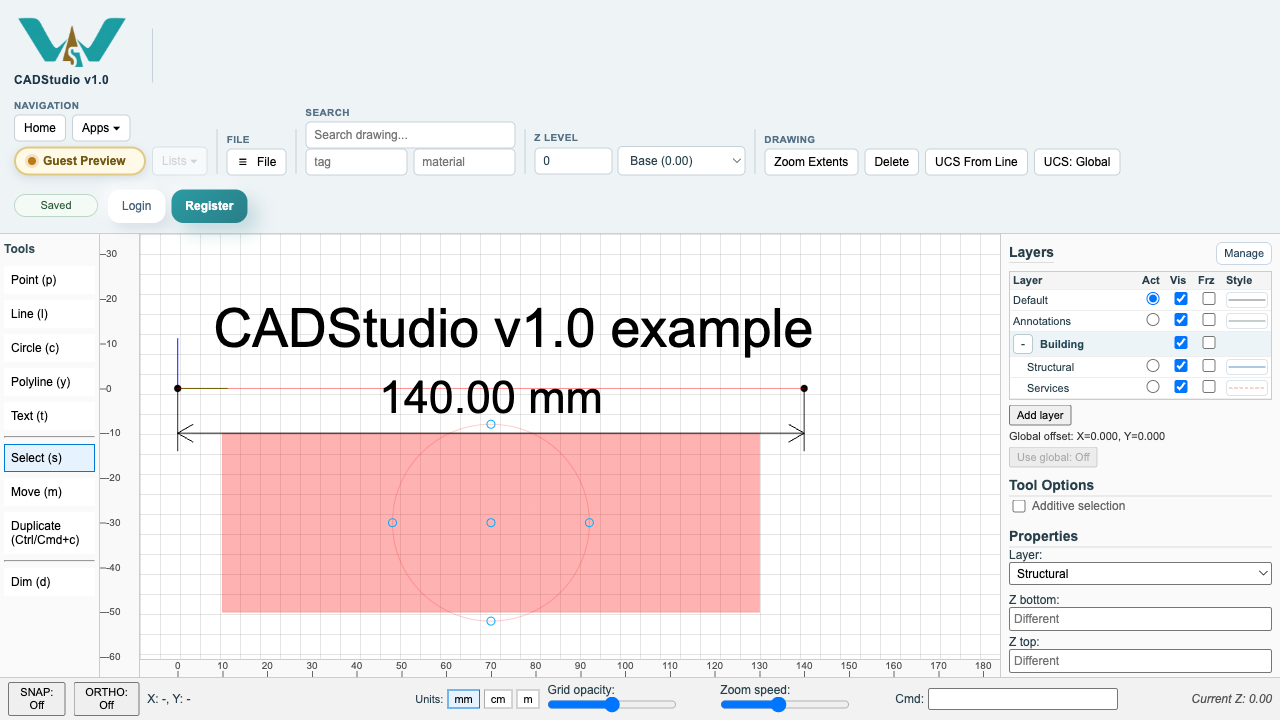
Task: Toggle visibility of the Annotations layer
Action: [x=1181, y=320]
